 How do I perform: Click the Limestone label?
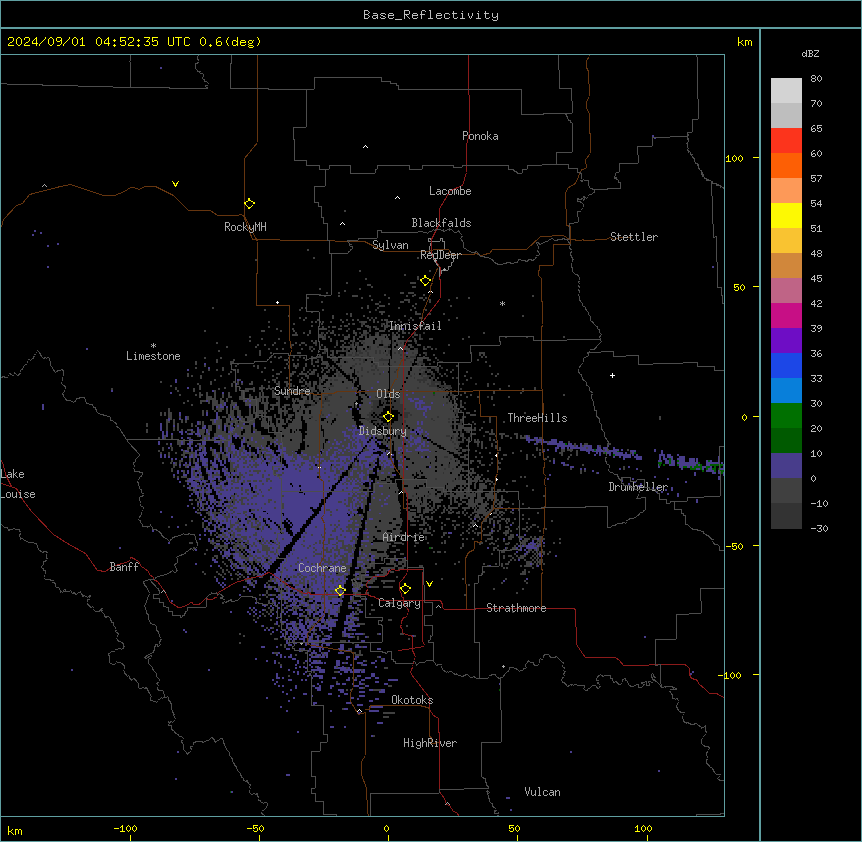point(153,356)
